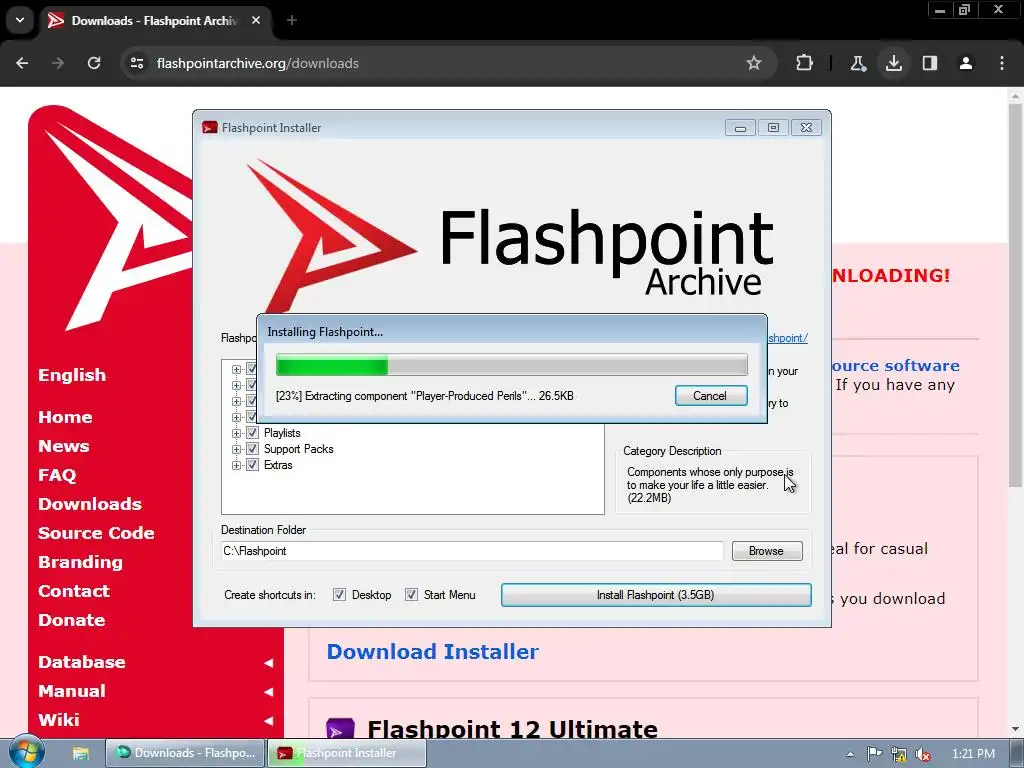This screenshot has width=1024, height=768.
Task: Expand the Wiki sidebar submenu arrow
Action: pos(268,720)
